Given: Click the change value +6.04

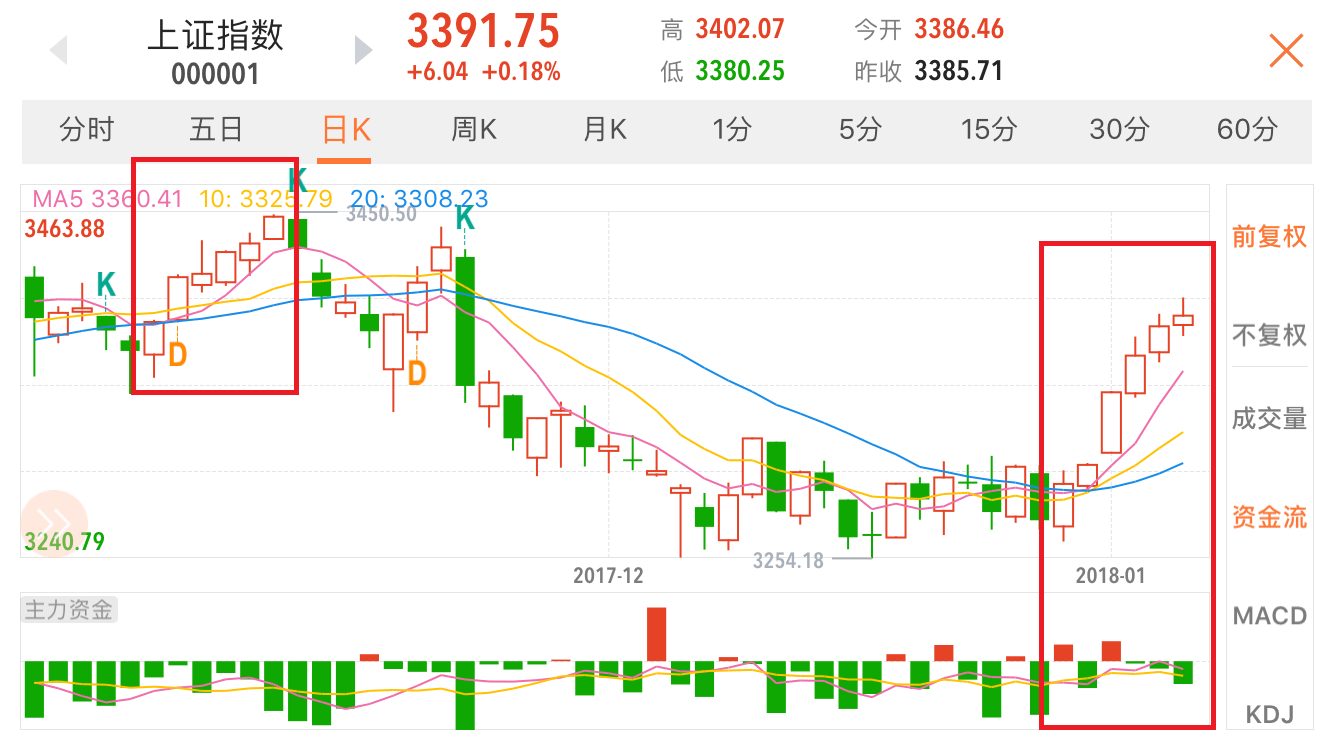Looking at the screenshot, I should (x=437, y=72).
